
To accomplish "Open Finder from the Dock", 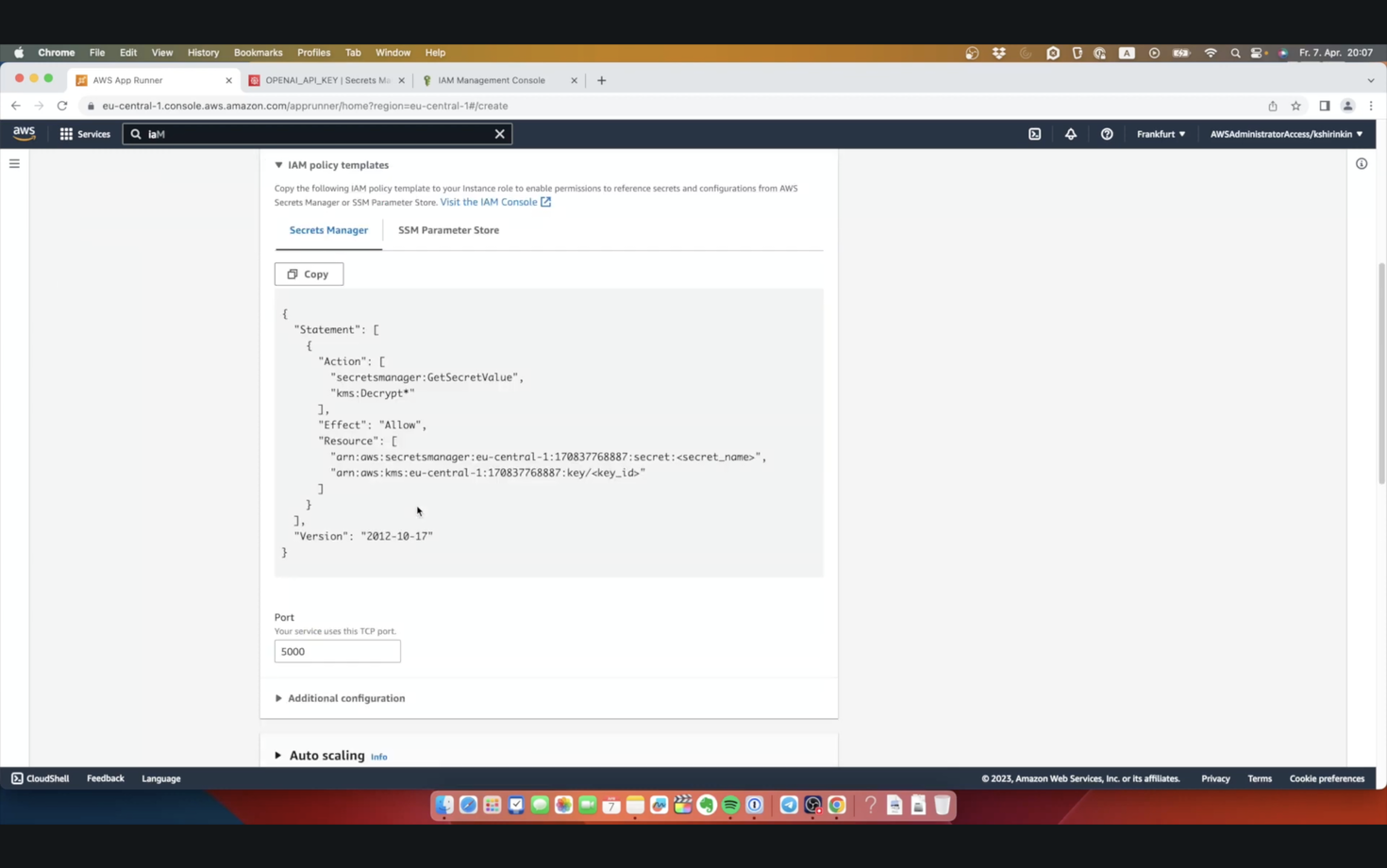I will [444, 805].
